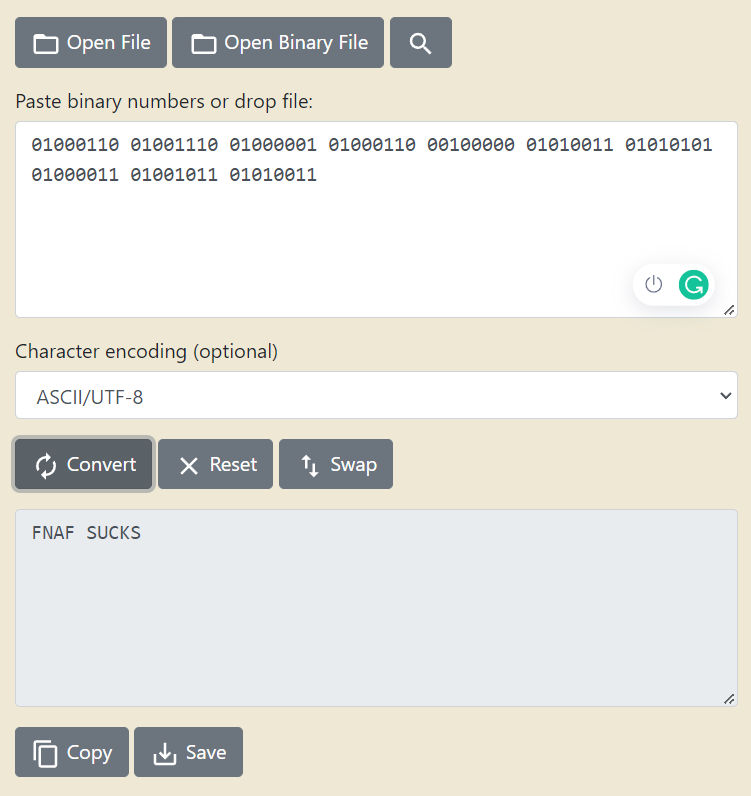This screenshot has width=751, height=796.
Task: Open a binary file via Open Binary File
Action: coord(278,43)
